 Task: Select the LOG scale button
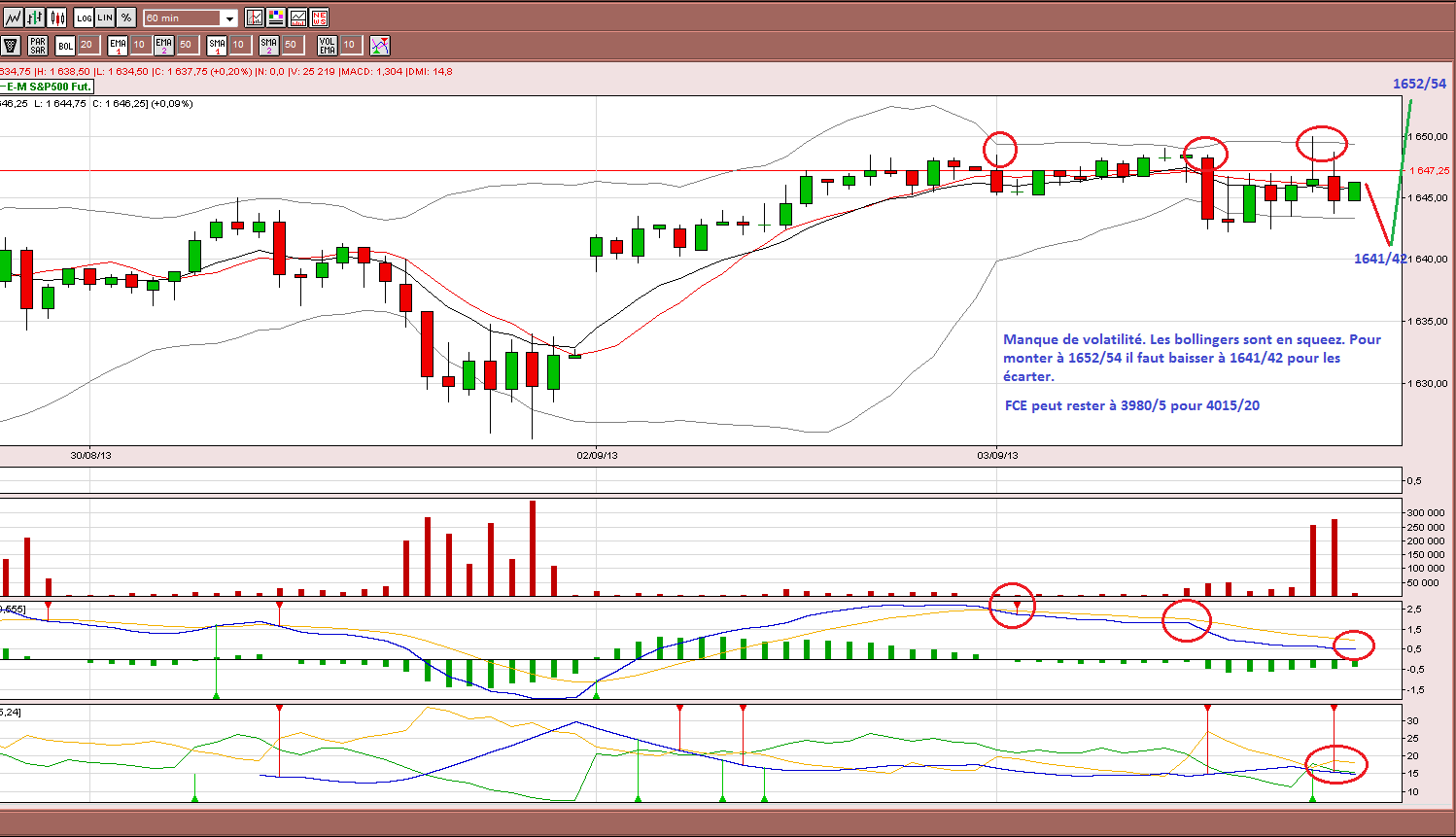84,17
